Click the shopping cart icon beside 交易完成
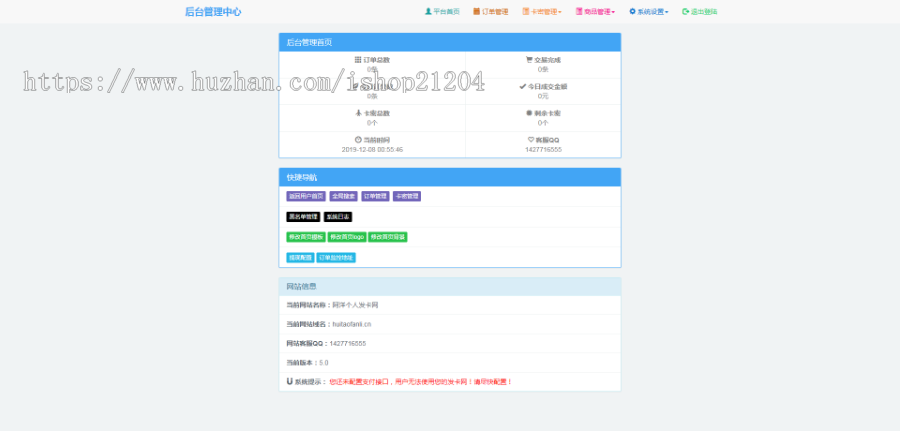The image size is (900, 431). tap(529, 60)
